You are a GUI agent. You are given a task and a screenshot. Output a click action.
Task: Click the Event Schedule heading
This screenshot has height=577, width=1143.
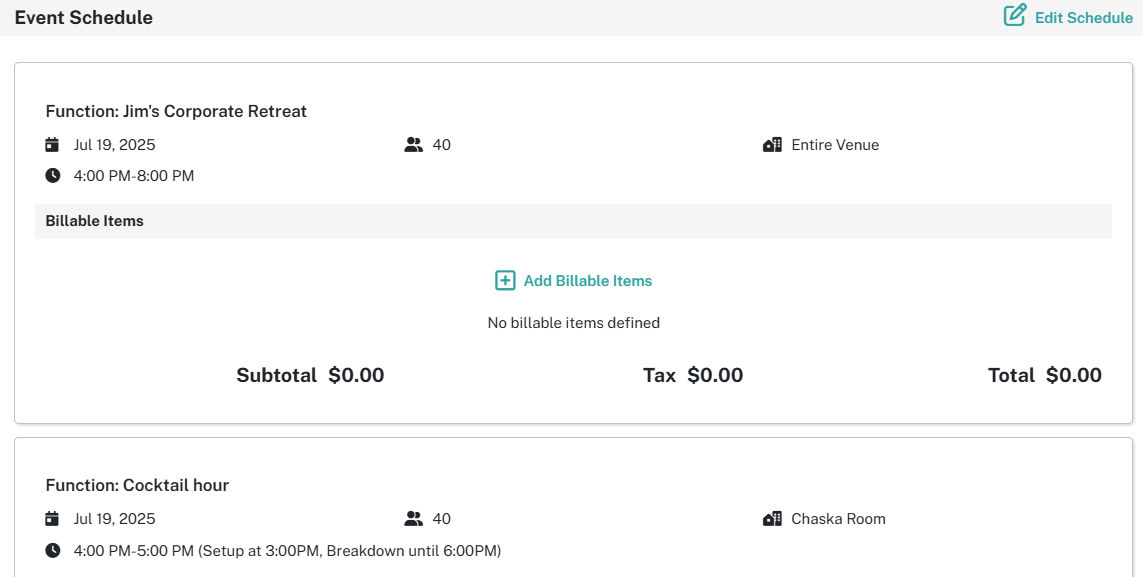pyautogui.click(x=84, y=17)
